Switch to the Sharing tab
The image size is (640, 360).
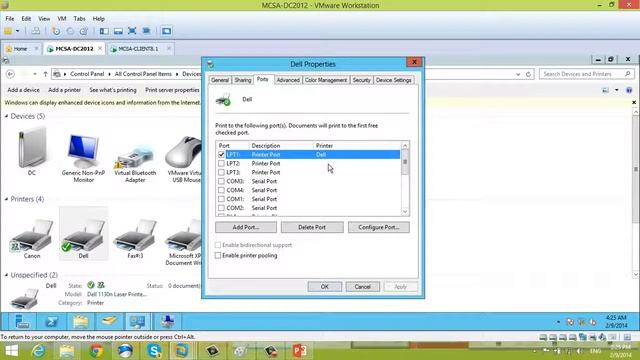click(242, 80)
